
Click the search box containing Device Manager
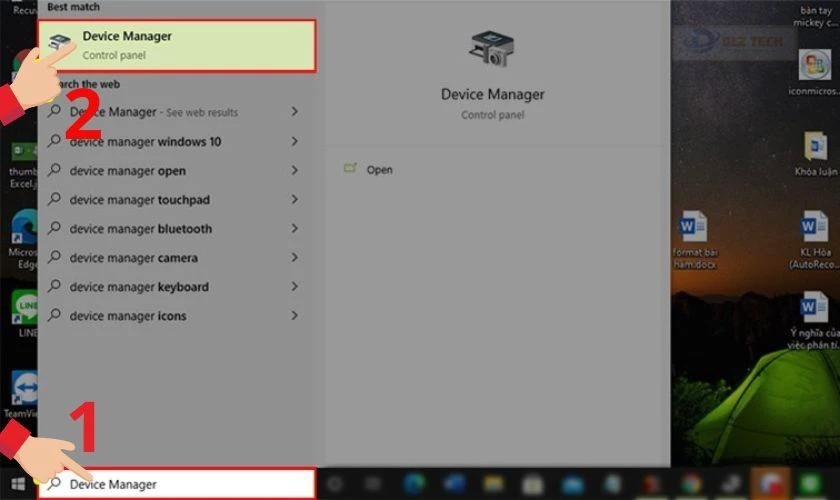[x=177, y=484]
